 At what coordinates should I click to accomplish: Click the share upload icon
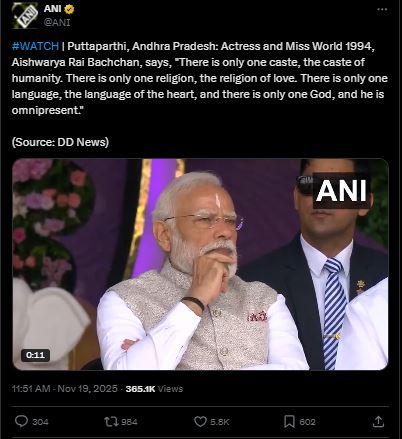coord(378,421)
